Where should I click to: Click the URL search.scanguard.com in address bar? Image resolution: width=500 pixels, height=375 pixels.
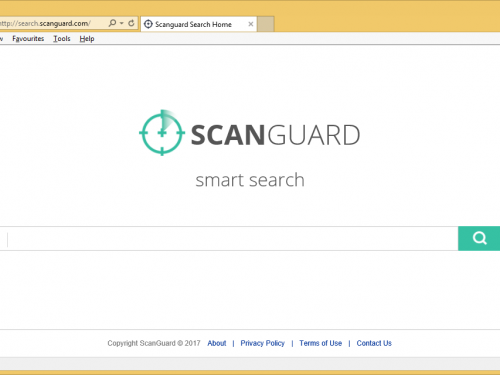(45, 23)
